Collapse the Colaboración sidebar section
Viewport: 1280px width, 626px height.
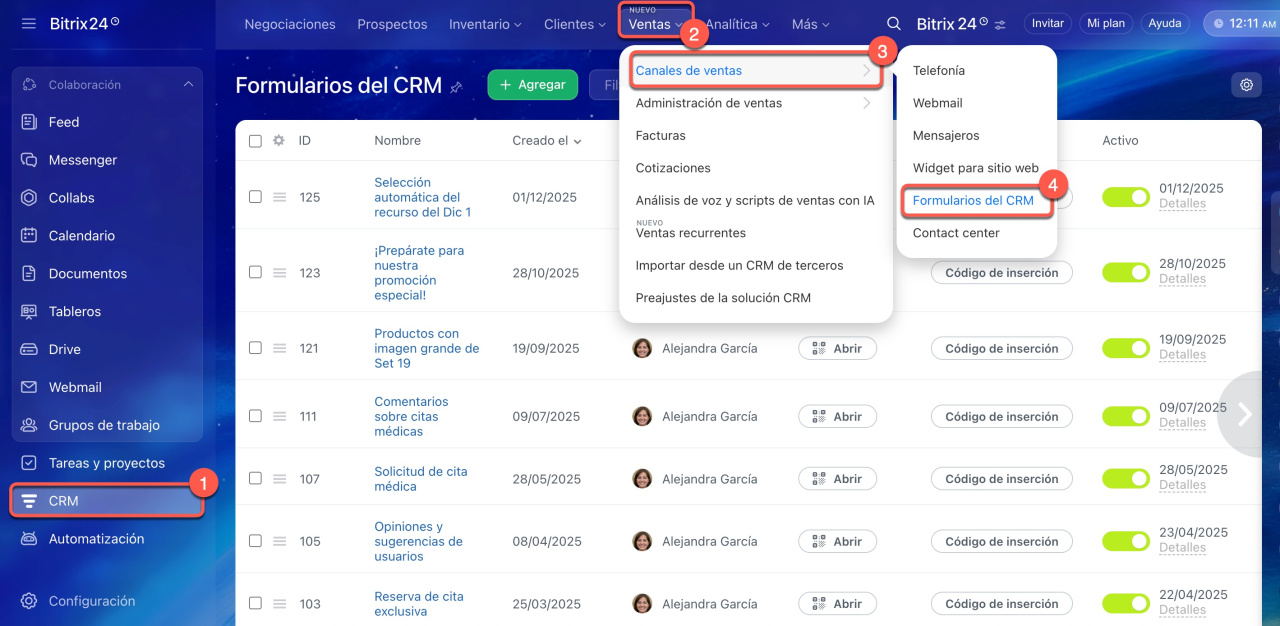(188, 85)
